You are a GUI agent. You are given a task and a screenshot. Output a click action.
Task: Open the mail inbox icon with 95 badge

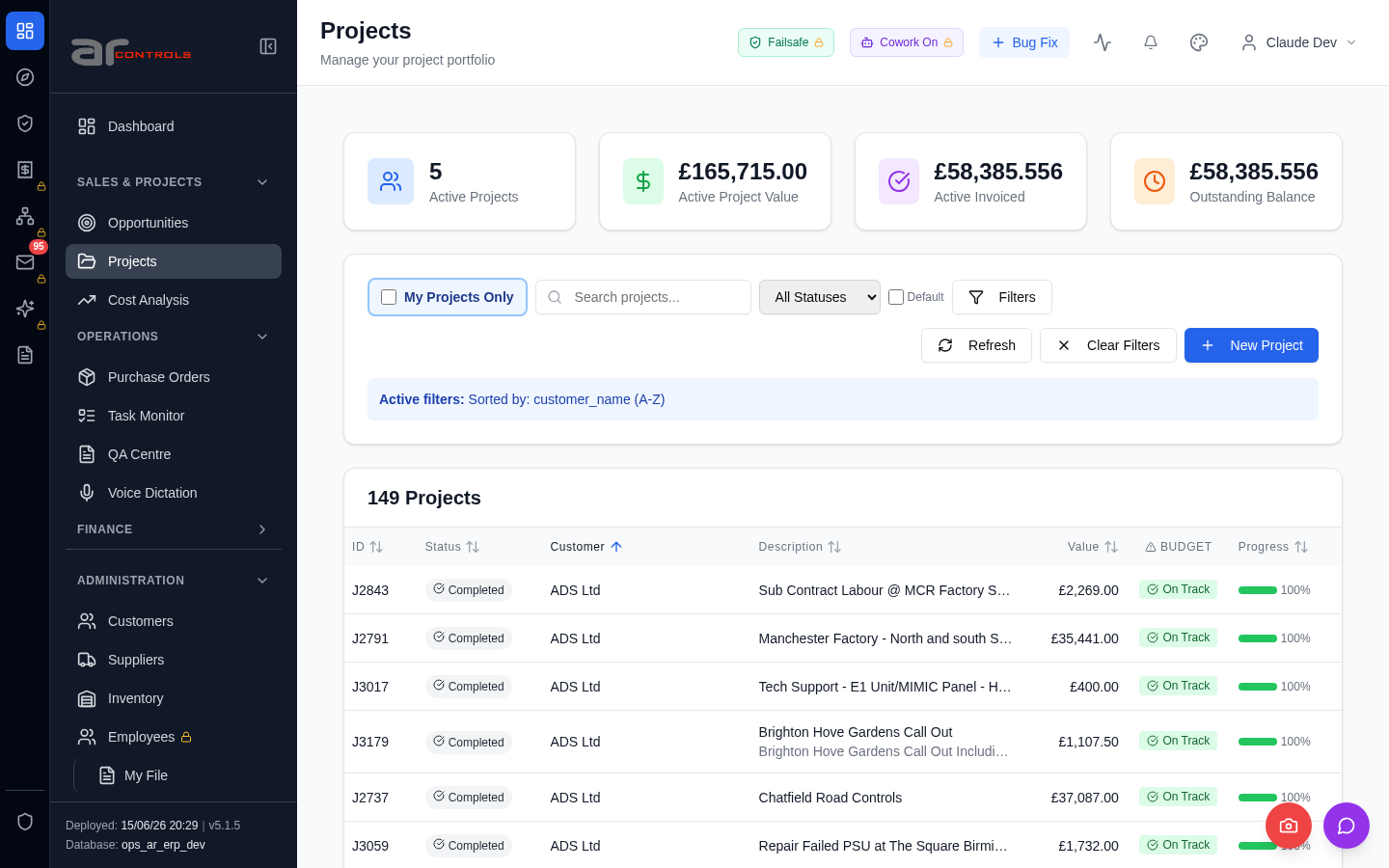(25, 262)
